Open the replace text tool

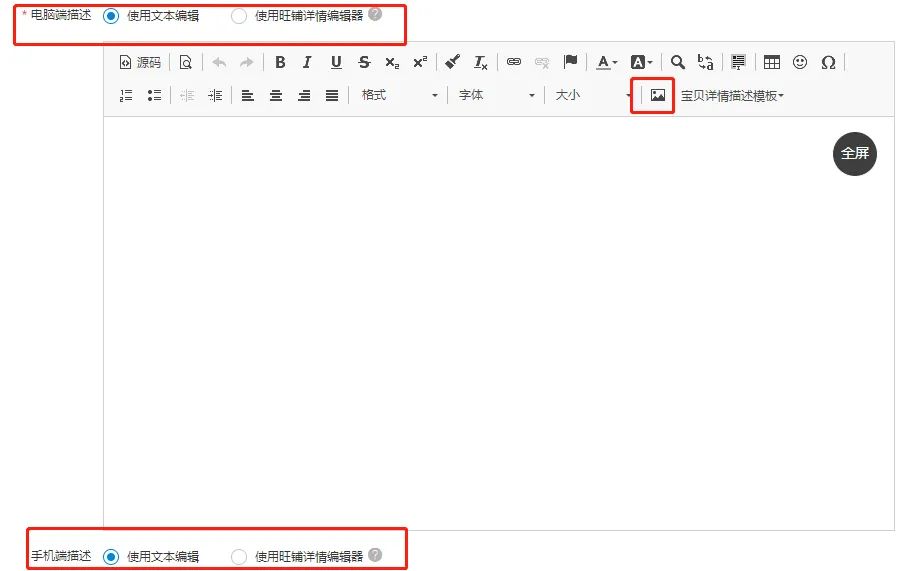[706, 62]
